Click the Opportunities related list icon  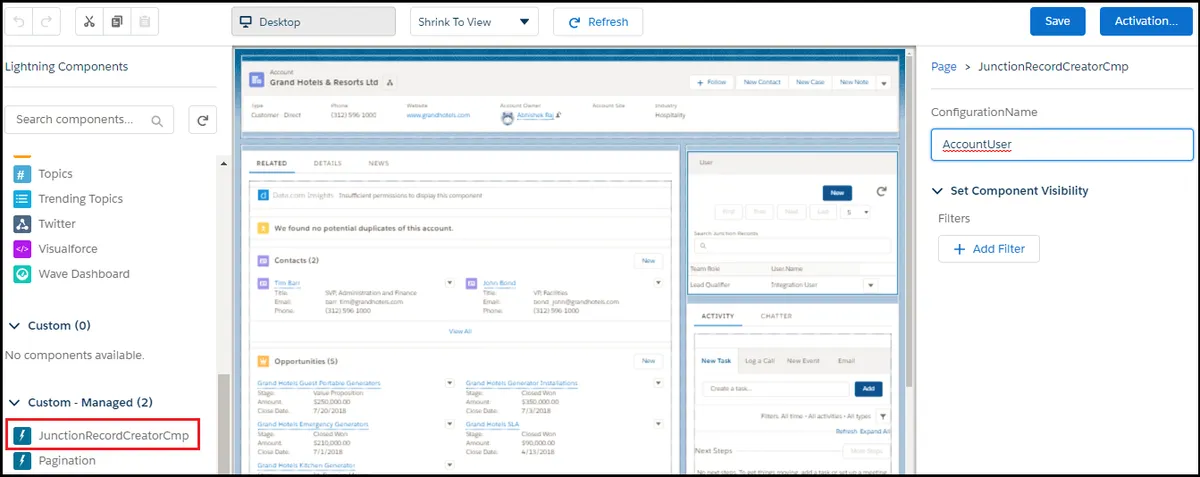[263, 361]
